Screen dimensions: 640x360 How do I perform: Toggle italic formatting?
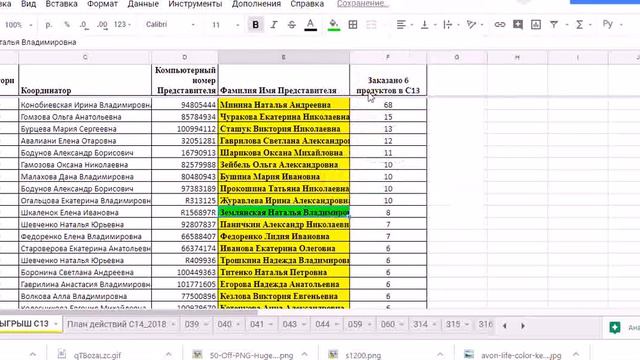(274, 25)
